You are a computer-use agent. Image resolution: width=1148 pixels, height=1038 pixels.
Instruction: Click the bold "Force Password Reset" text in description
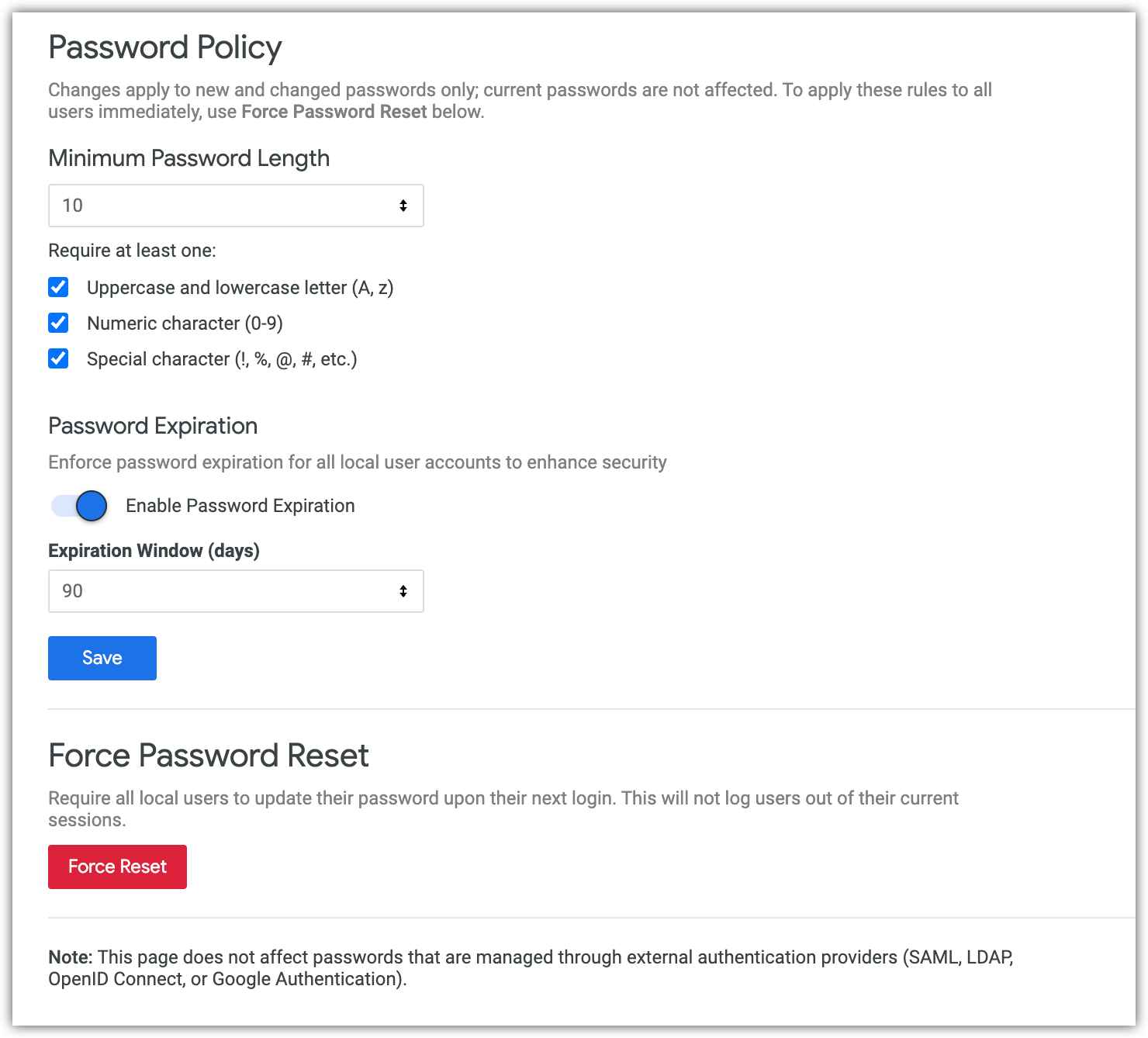click(334, 112)
